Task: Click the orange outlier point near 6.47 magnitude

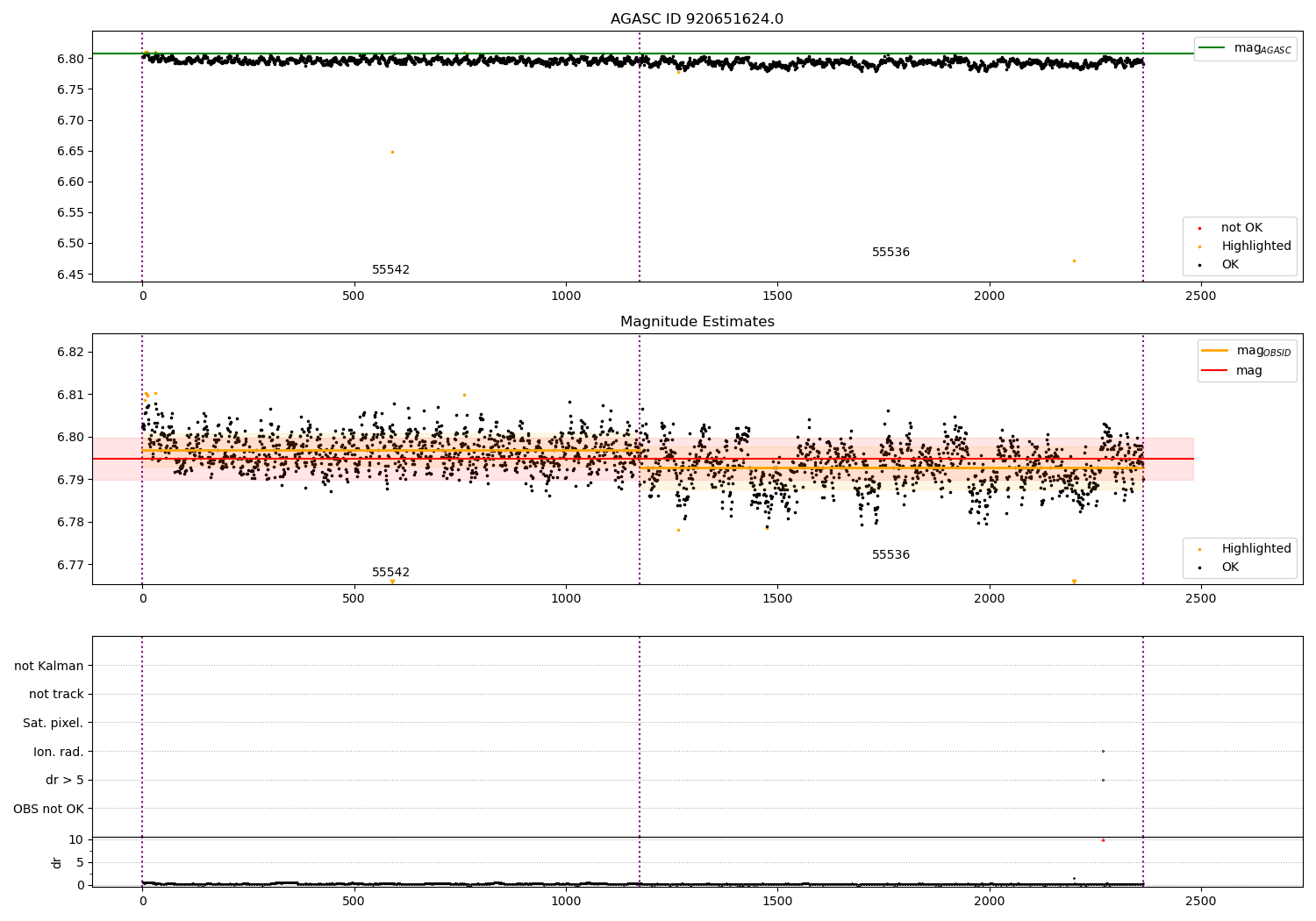Action: click(1074, 261)
